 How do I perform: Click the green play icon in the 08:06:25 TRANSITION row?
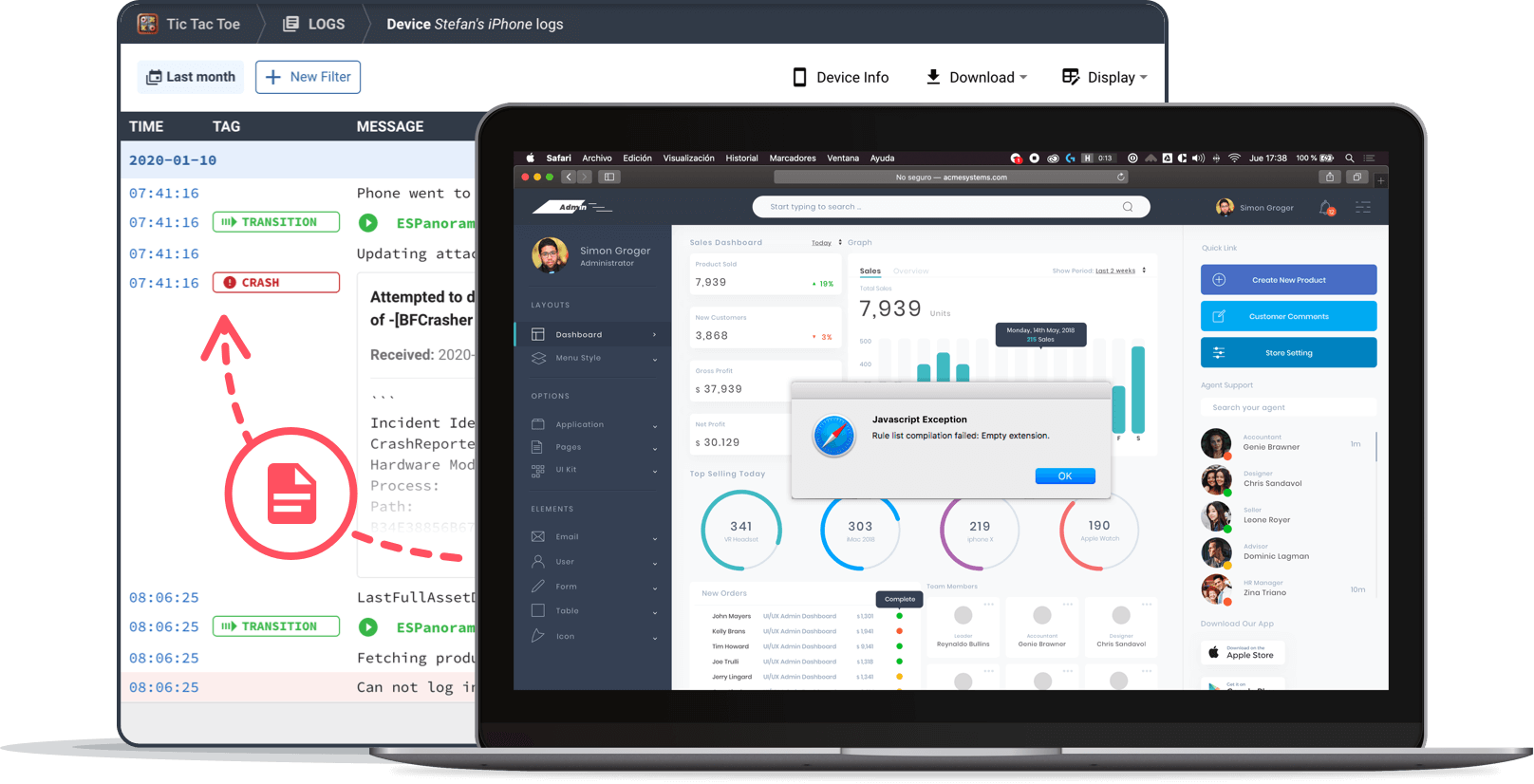point(368,627)
